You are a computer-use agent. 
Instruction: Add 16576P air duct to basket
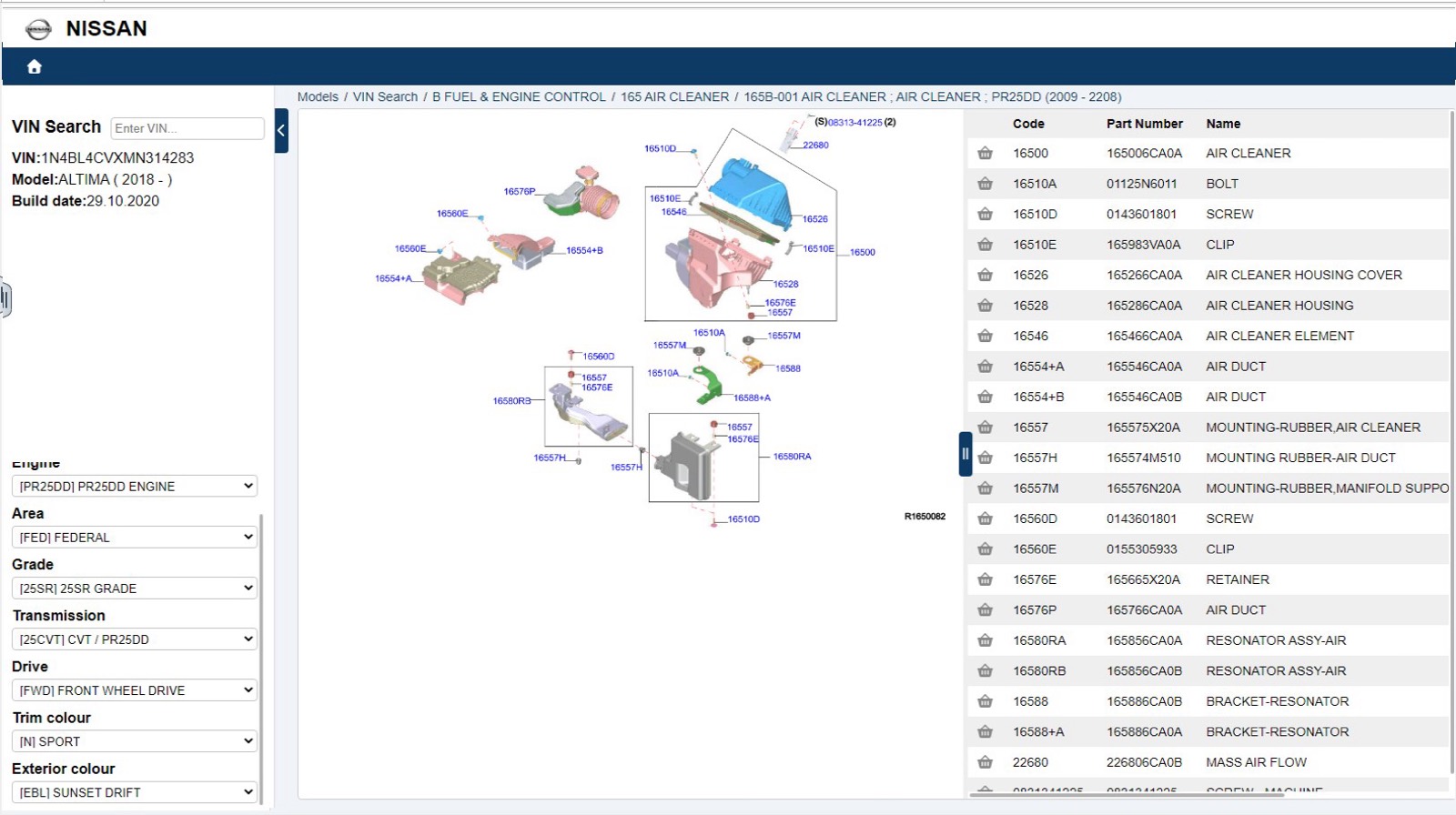[x=986, y=610]
